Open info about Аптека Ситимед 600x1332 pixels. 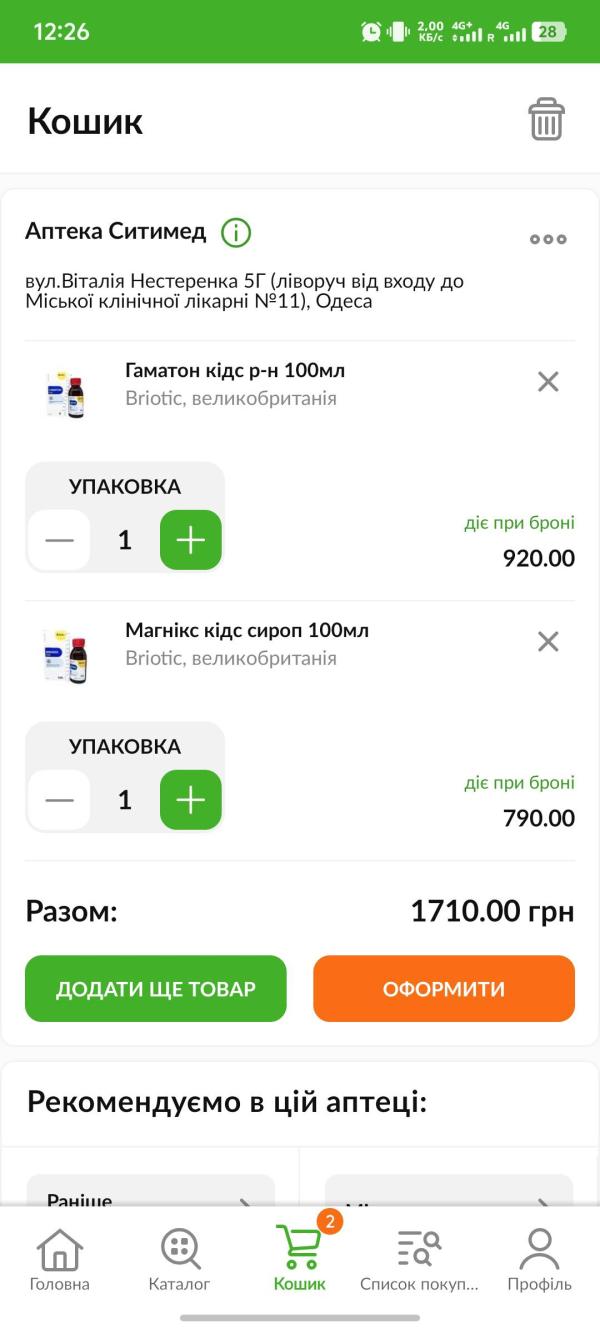(x=236, y=233)
